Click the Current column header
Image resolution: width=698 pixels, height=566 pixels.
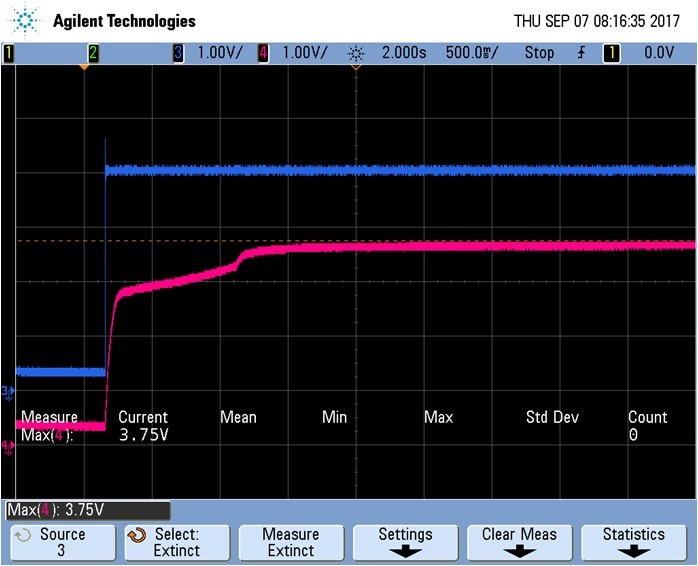point(143,417)
